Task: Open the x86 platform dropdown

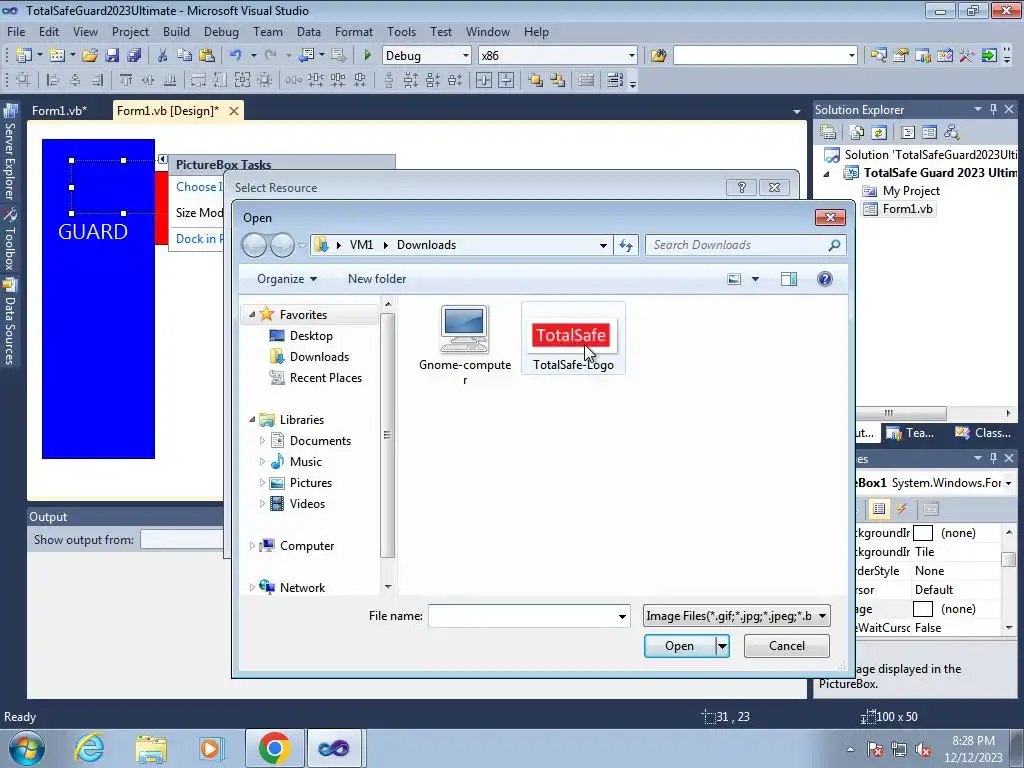Action: pyautogui.click(x=632, y=56)
